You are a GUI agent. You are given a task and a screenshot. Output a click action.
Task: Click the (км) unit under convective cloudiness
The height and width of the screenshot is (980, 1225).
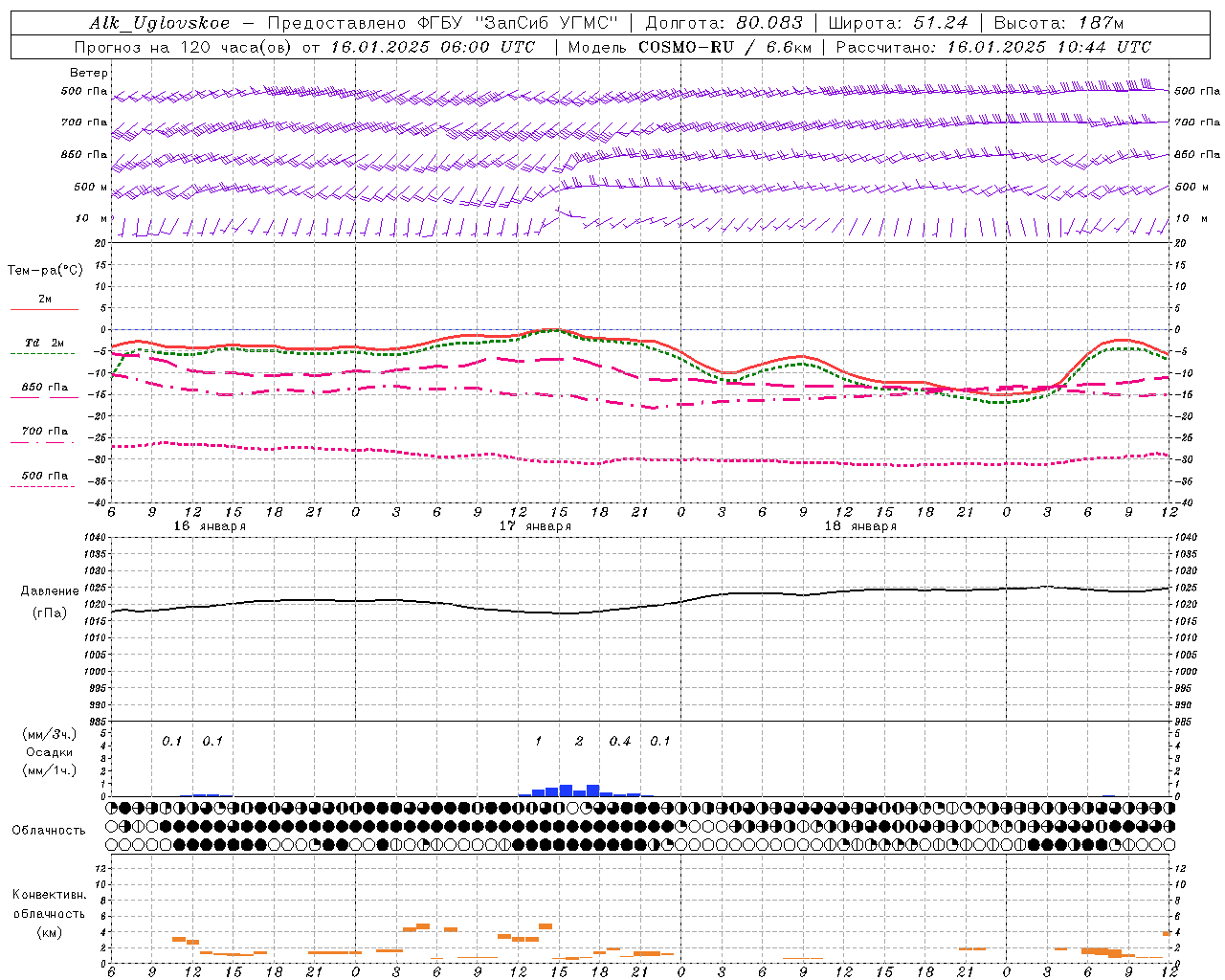[x=50, y=931]
